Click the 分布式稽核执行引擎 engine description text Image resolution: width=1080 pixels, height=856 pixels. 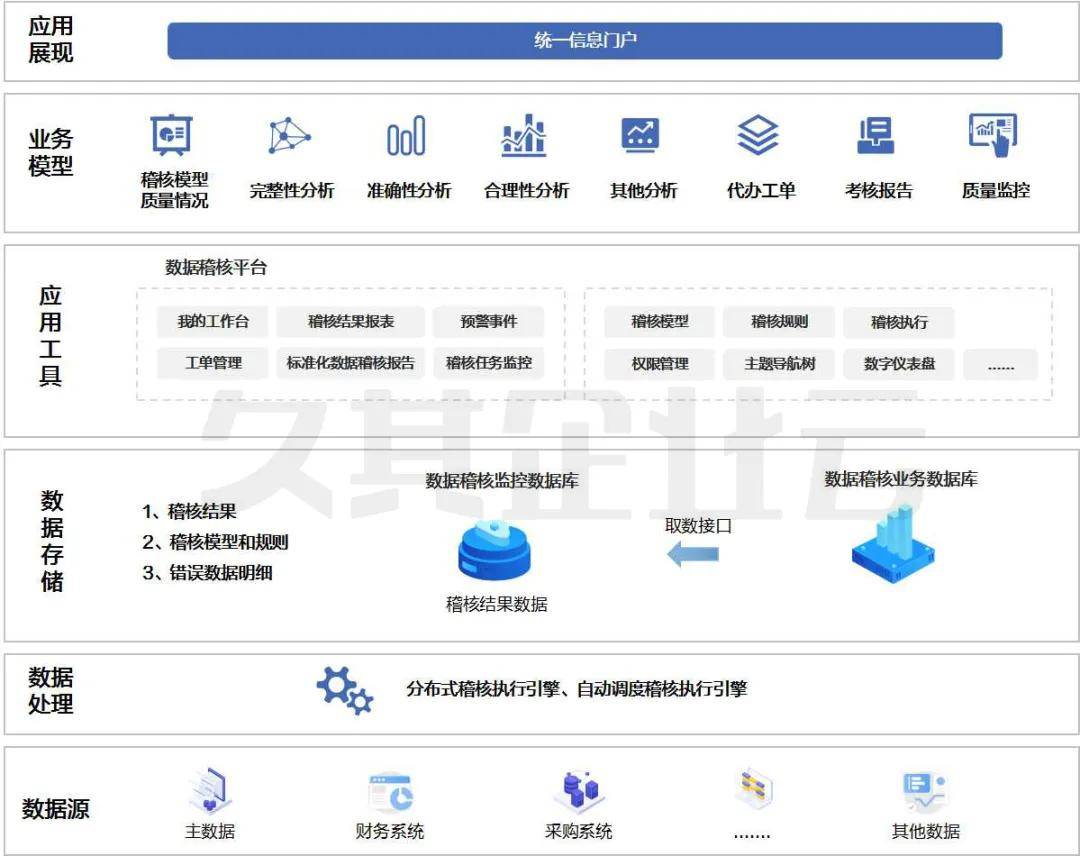point(577,689)
